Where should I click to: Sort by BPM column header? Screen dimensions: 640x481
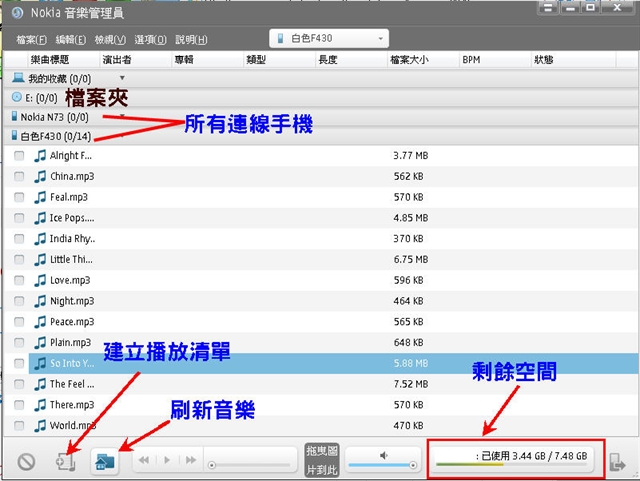[495, 60]
